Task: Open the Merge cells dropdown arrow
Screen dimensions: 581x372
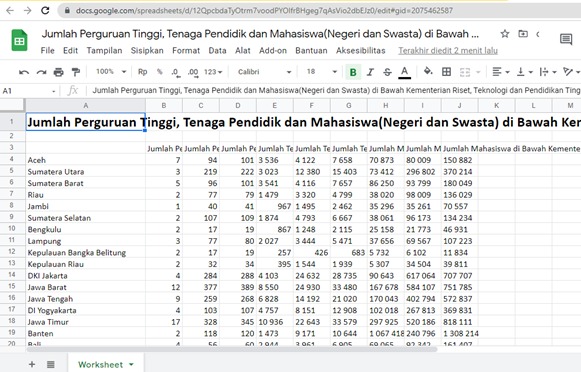Action: (x=478, y=72)
